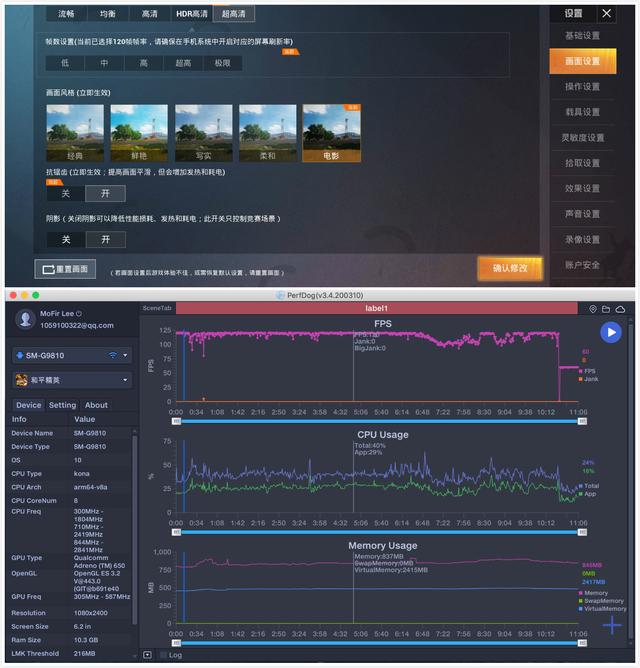Switch to the Device tab in PerfDog
Screen dimensions: 640x668
pyautogui.click(x=29, y=405)
